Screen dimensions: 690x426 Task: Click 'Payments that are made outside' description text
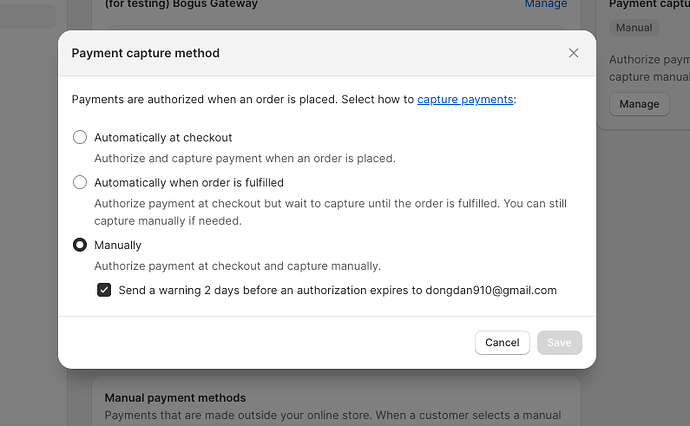pyautogui.click(x=330, y=416)
